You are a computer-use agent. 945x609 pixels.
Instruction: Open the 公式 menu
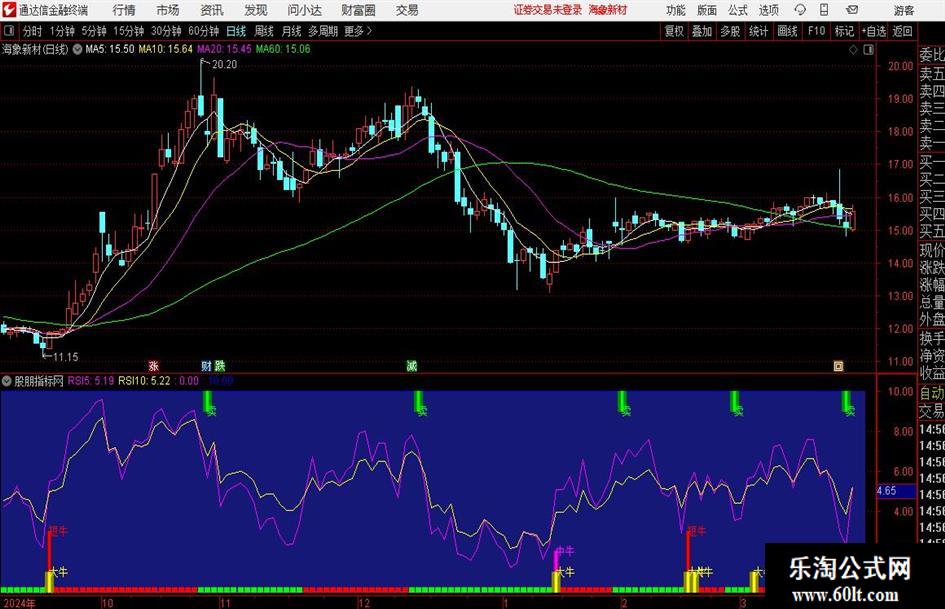(738, 10)
